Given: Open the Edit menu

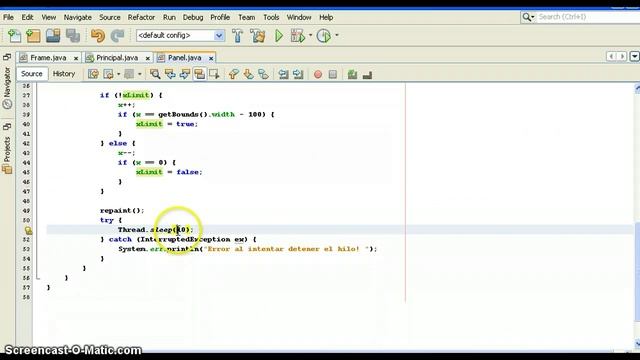Looking at the screenshot, I should (27, 17).
